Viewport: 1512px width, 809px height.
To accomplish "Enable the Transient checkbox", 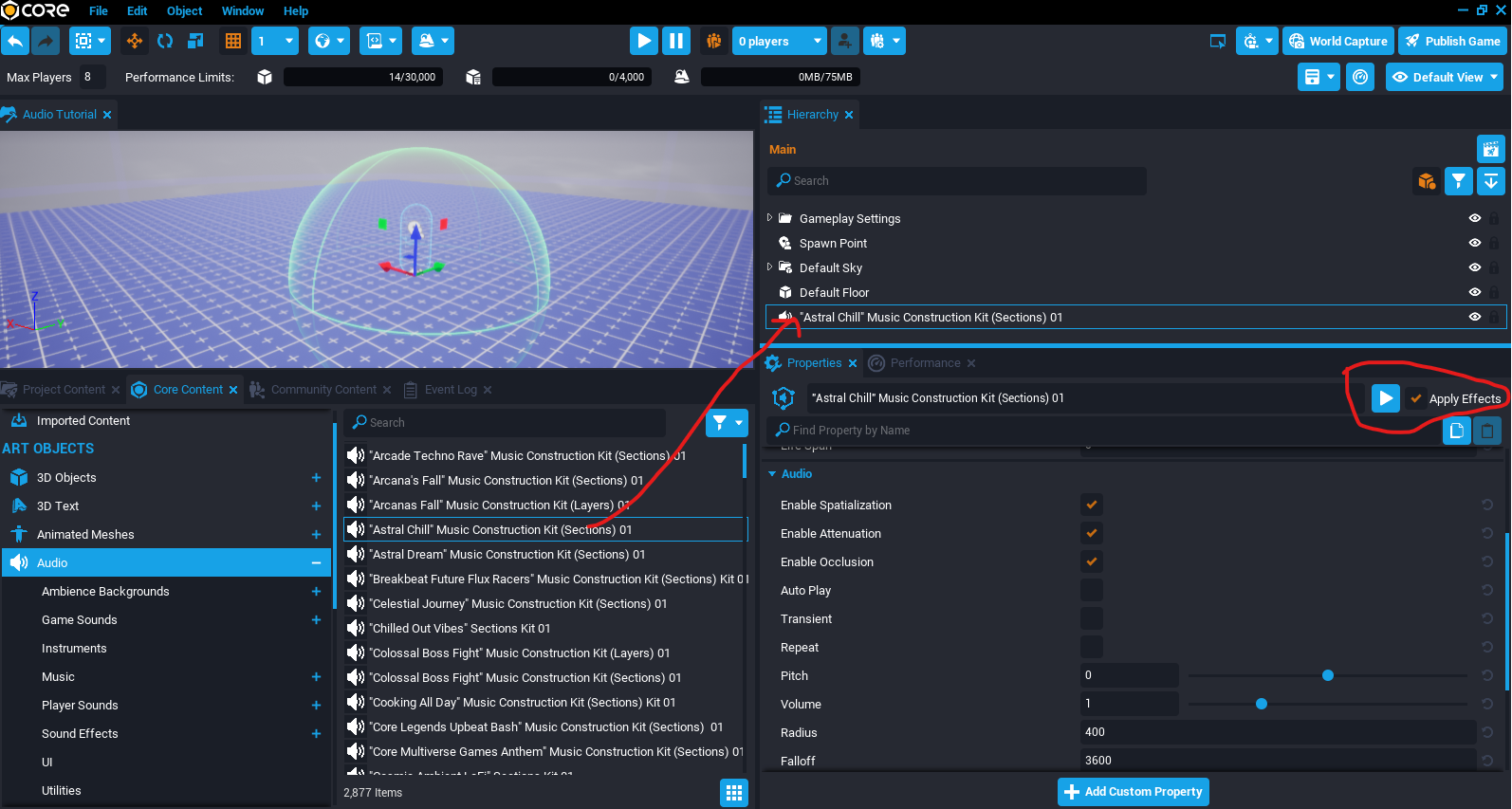I will (x=1092, y=618).
